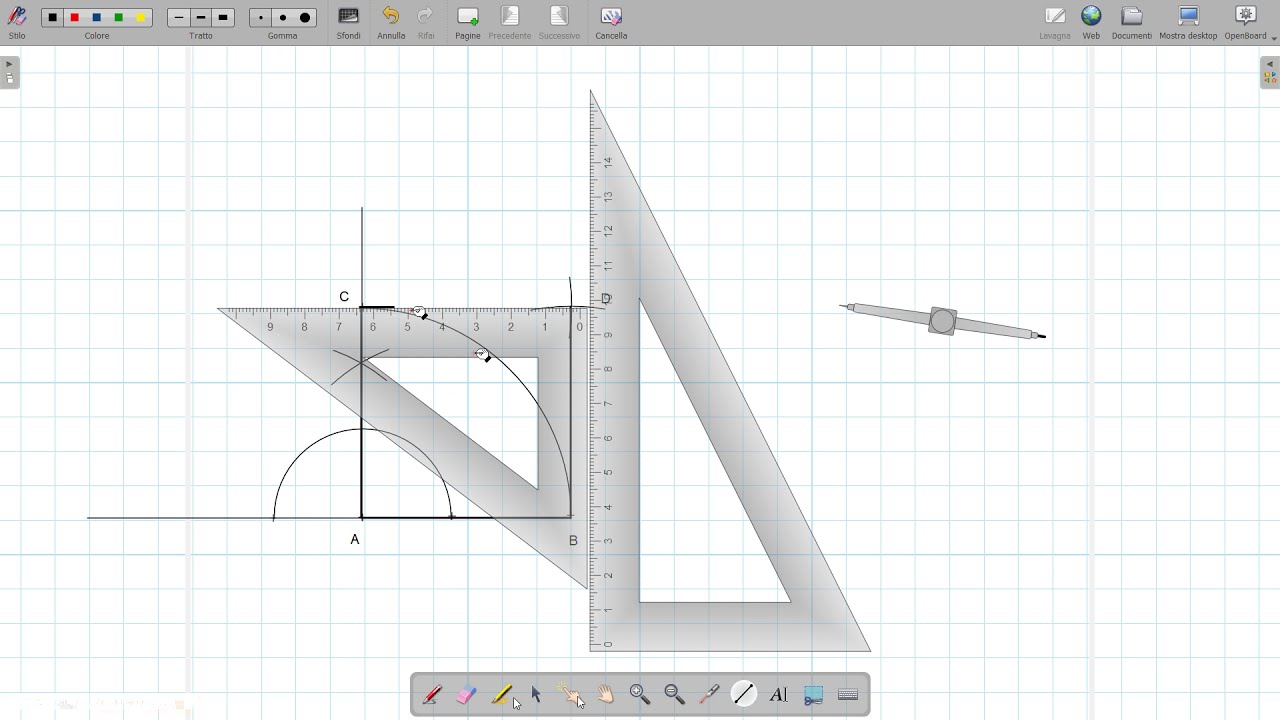Expand the left page thumbnails panel
The width and height of the screenshot is (1280, 720).
point(10,73)
